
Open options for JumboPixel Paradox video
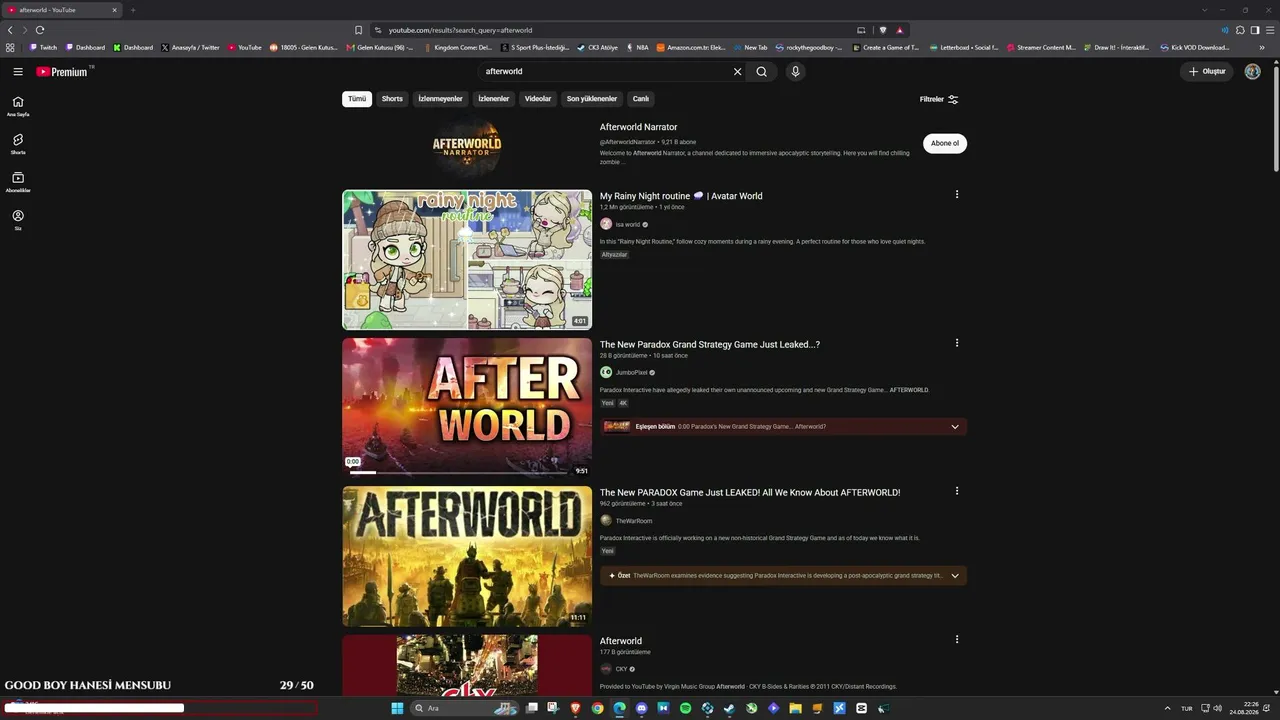click(957, 343)
